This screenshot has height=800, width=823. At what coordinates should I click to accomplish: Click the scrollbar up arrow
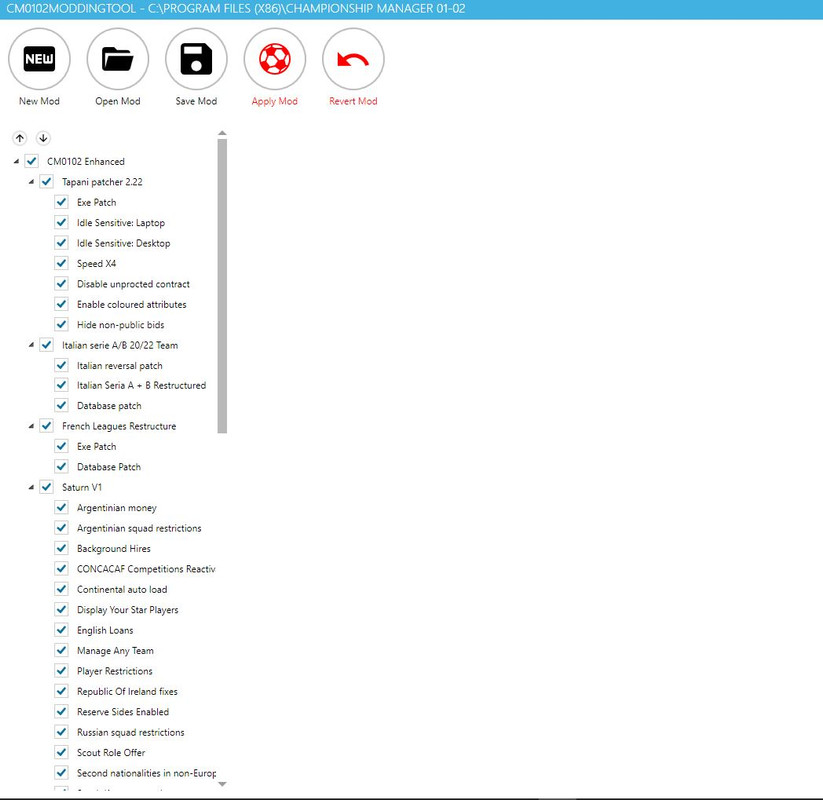[222, 133]
